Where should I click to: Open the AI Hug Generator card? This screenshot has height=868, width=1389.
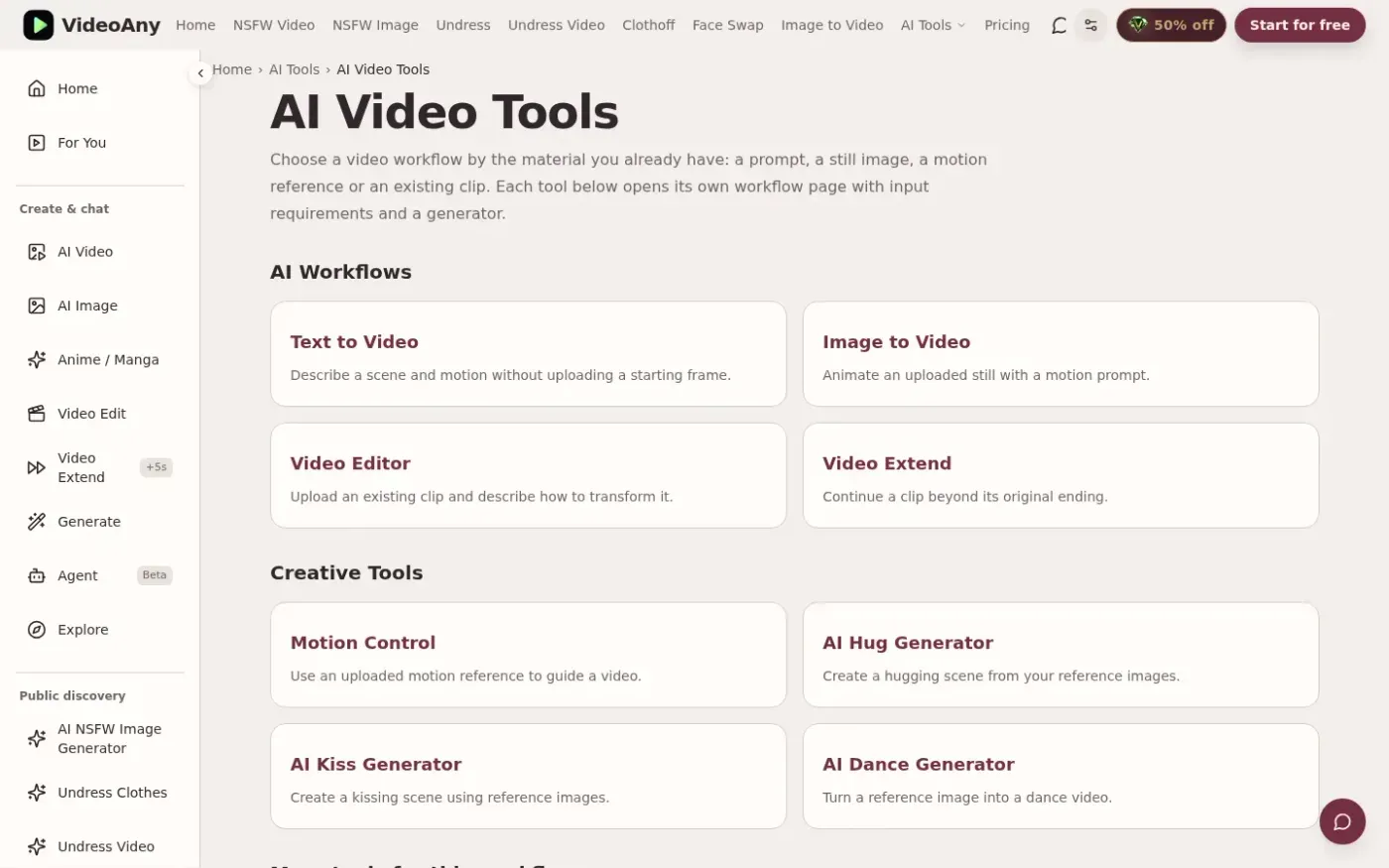click(x=1061, y=655)
